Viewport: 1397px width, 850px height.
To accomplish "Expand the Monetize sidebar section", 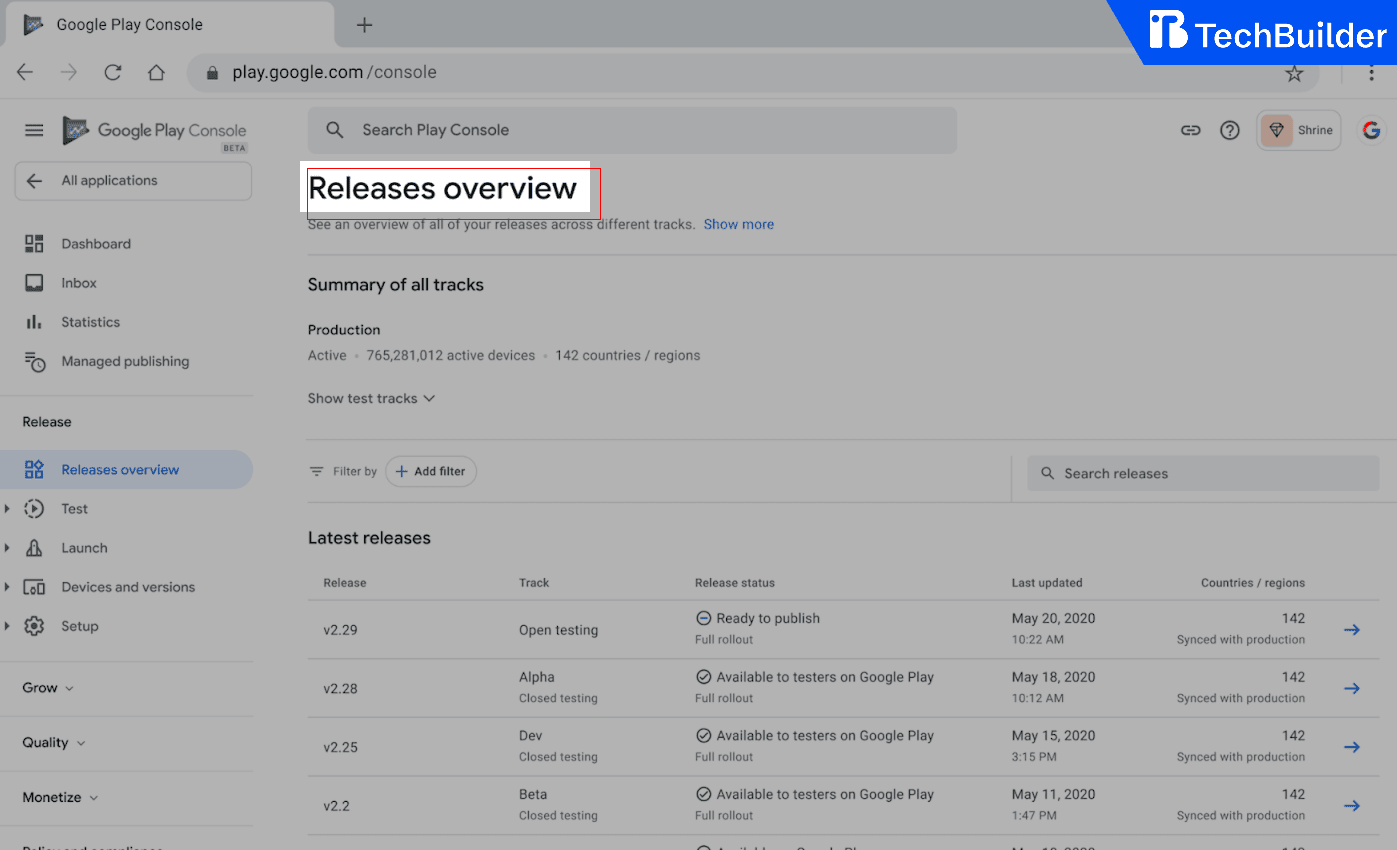I will pyautogui.click(x=58, y=797).
